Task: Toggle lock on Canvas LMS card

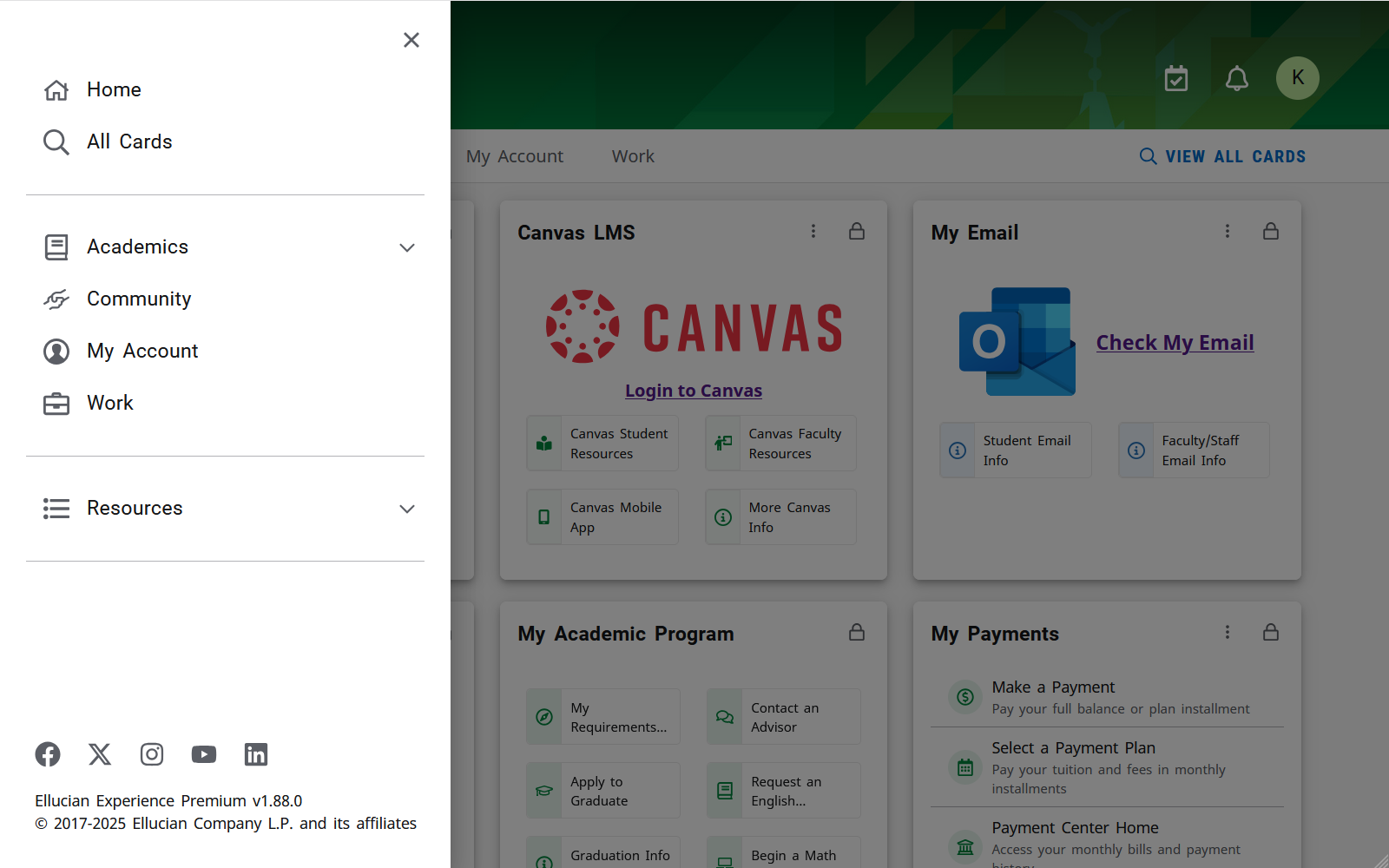Action: pyautogui.click(x=857, y=231)
